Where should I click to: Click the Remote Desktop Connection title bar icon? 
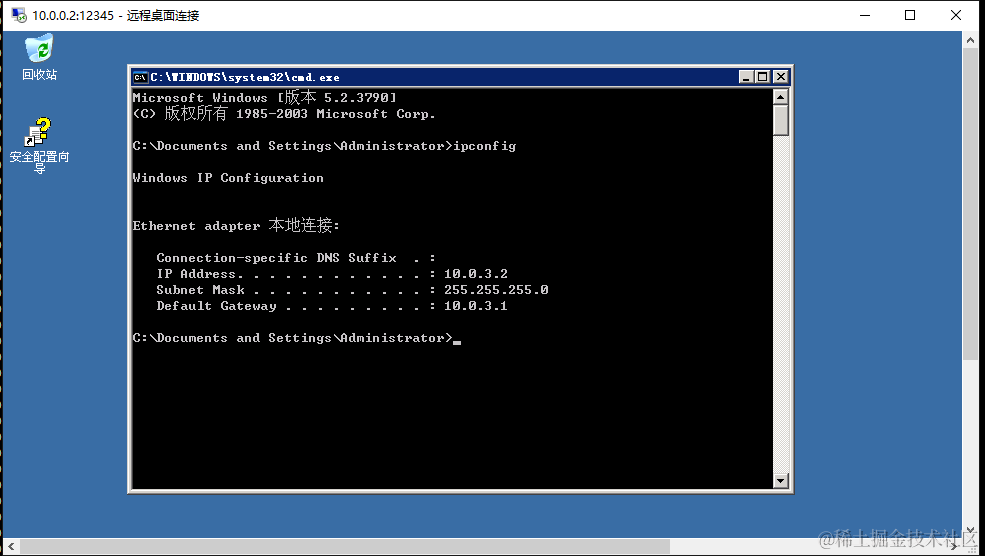pos(19,15)
